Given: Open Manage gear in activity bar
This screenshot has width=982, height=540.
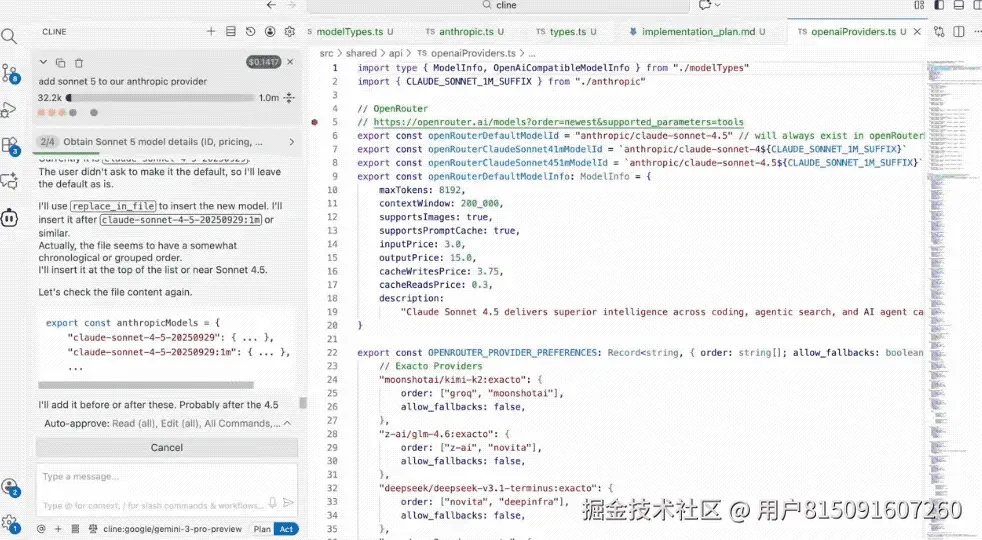Looking at the screenshot, I should (x=9, y=524).
